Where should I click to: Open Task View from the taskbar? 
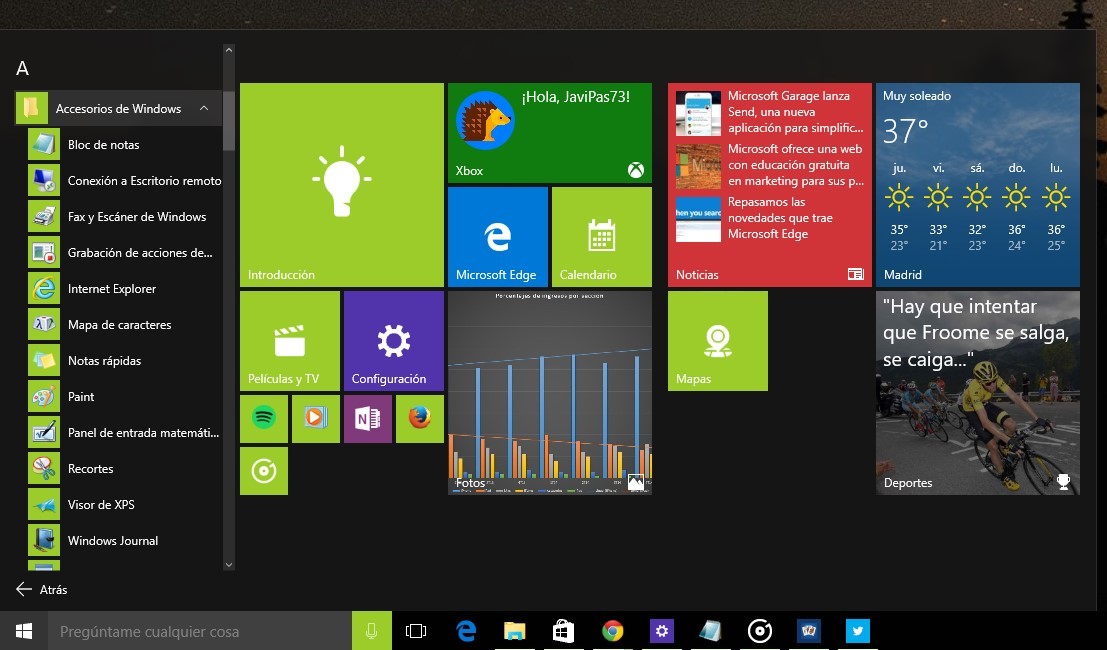click(x=416, y=631)
